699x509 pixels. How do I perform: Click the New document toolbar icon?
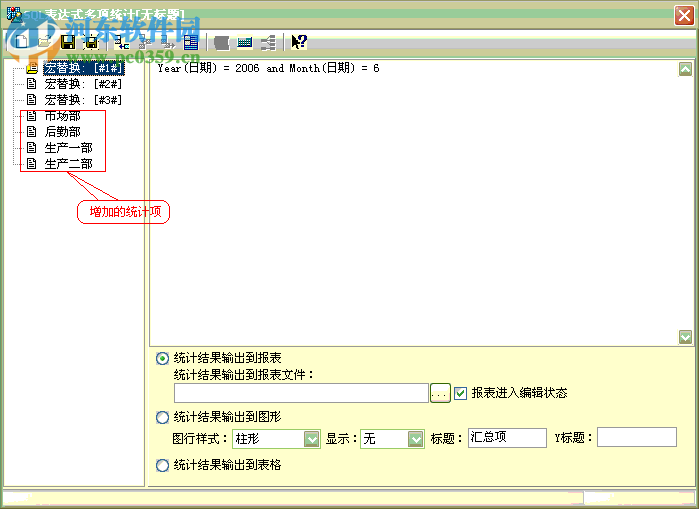click(21, 42)
